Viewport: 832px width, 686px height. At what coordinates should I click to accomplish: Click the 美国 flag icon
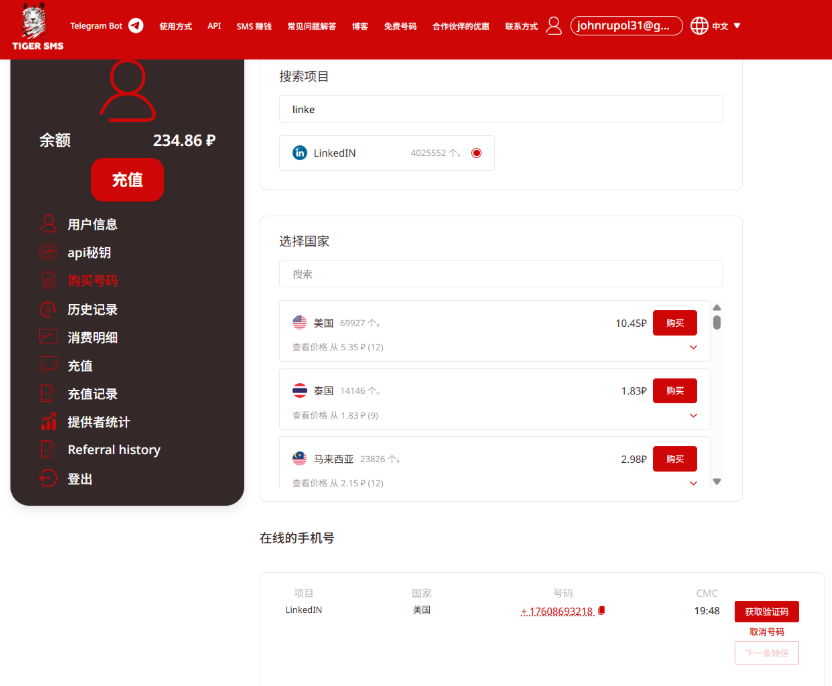pyautogui.click(x=300, y=323)
